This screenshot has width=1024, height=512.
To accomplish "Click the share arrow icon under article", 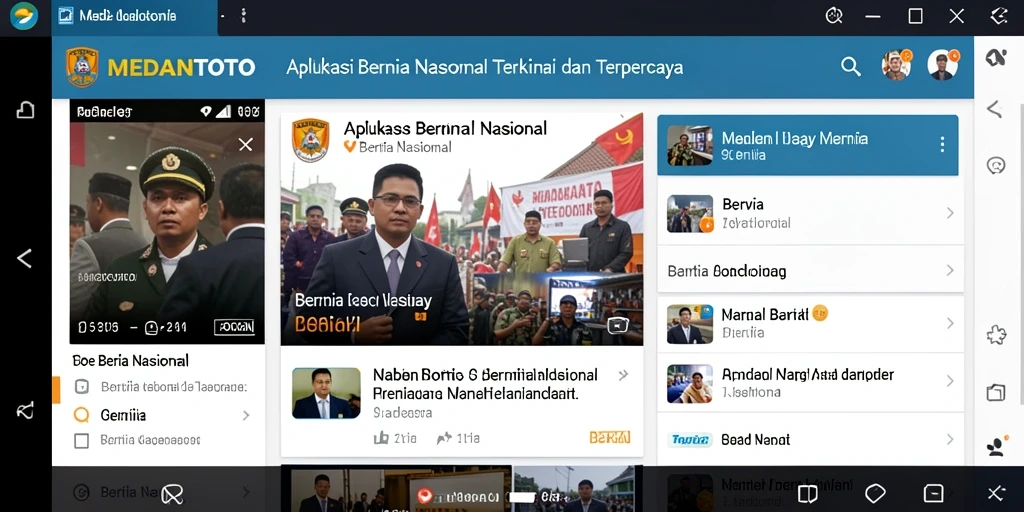I will click(x=444, y=438).
